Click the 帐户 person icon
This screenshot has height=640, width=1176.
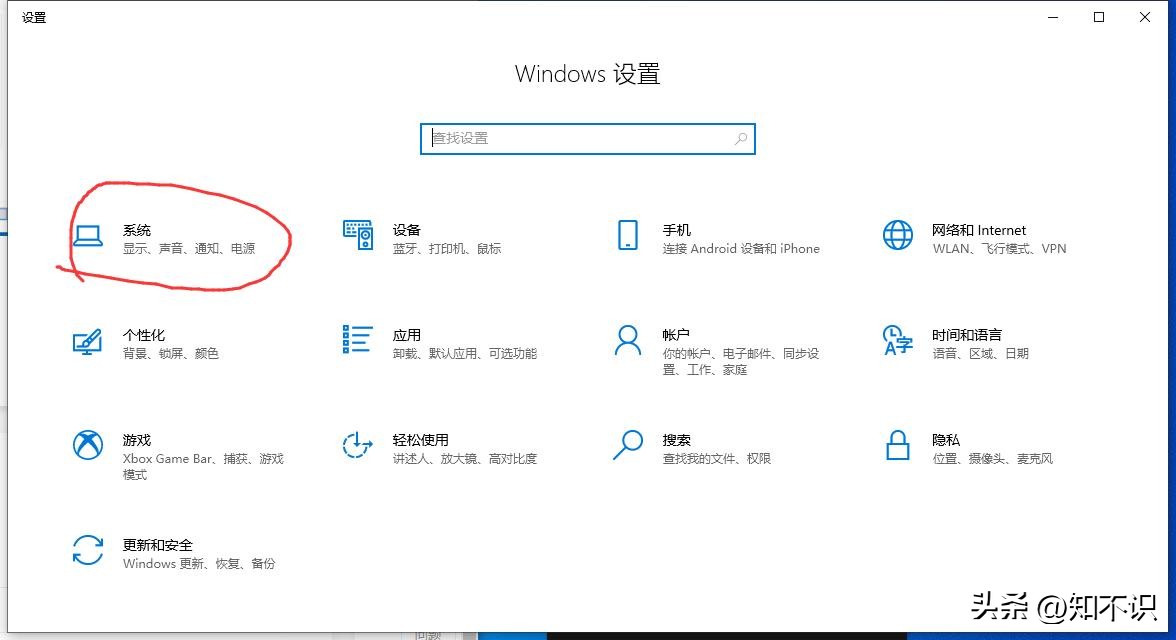coord(628,341)
